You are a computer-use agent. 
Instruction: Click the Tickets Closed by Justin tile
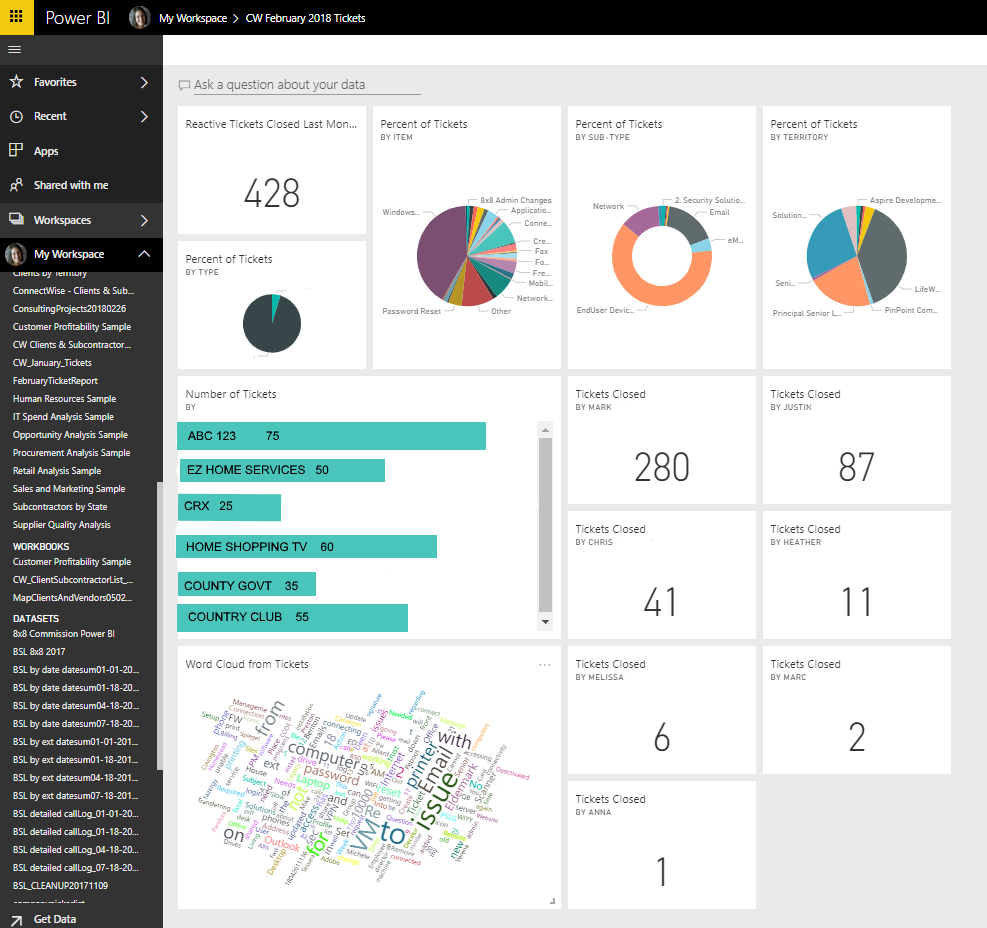857,440
